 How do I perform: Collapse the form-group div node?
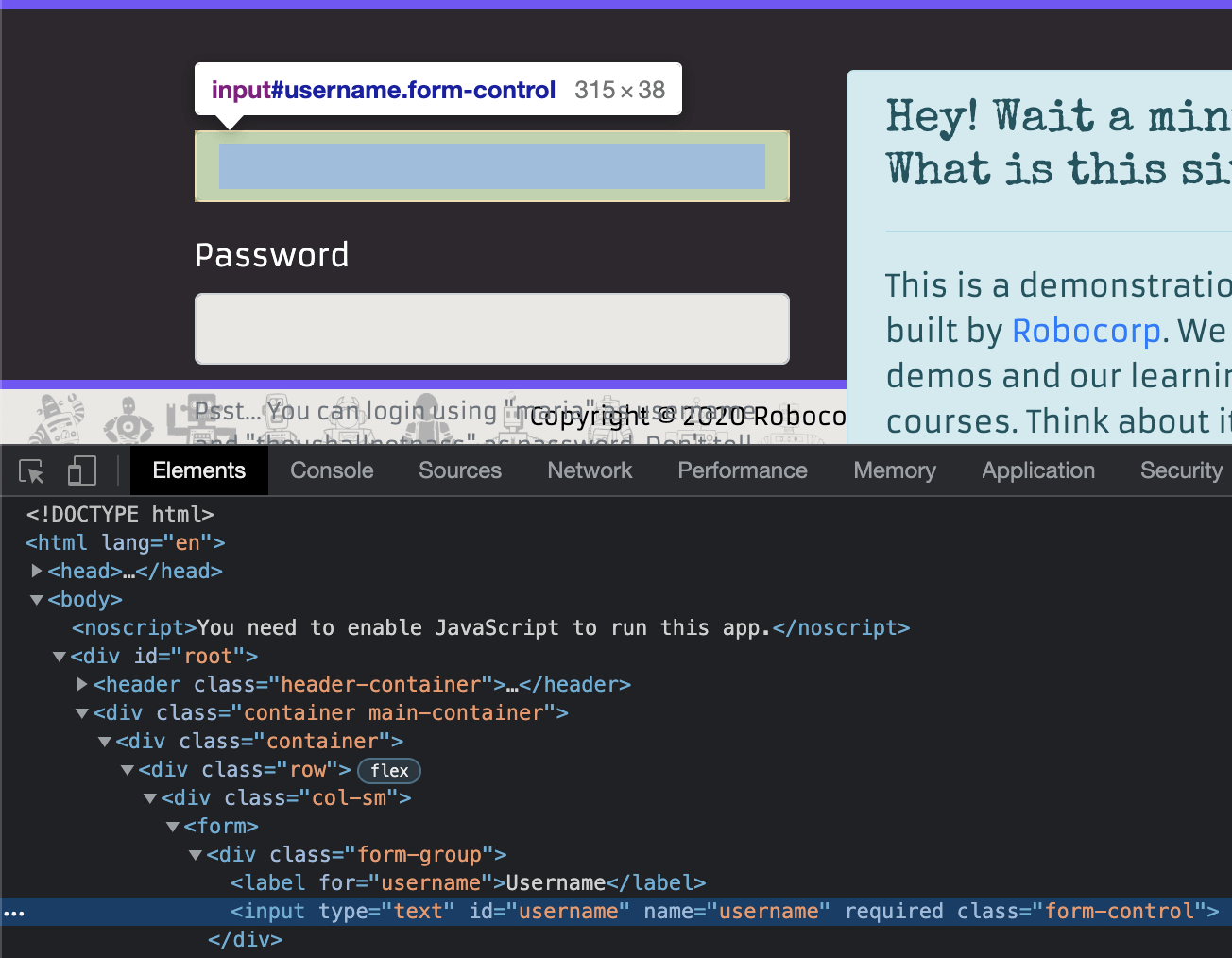[195, 854]
